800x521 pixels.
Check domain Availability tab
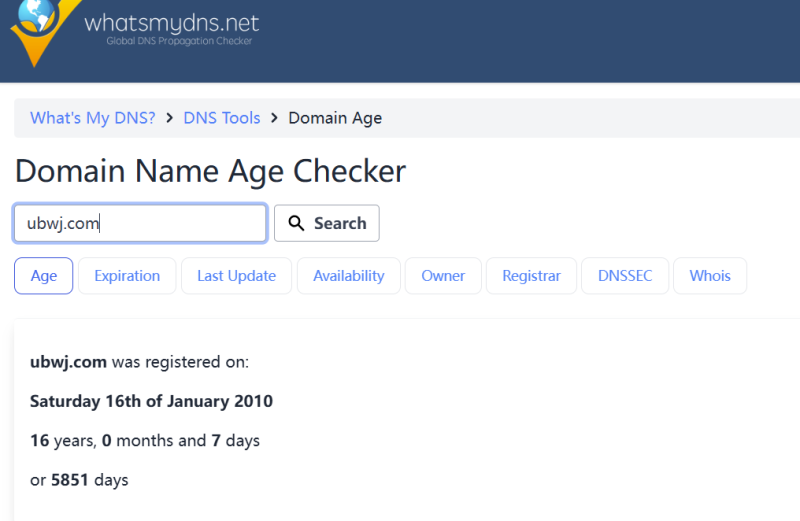point(348,276)
